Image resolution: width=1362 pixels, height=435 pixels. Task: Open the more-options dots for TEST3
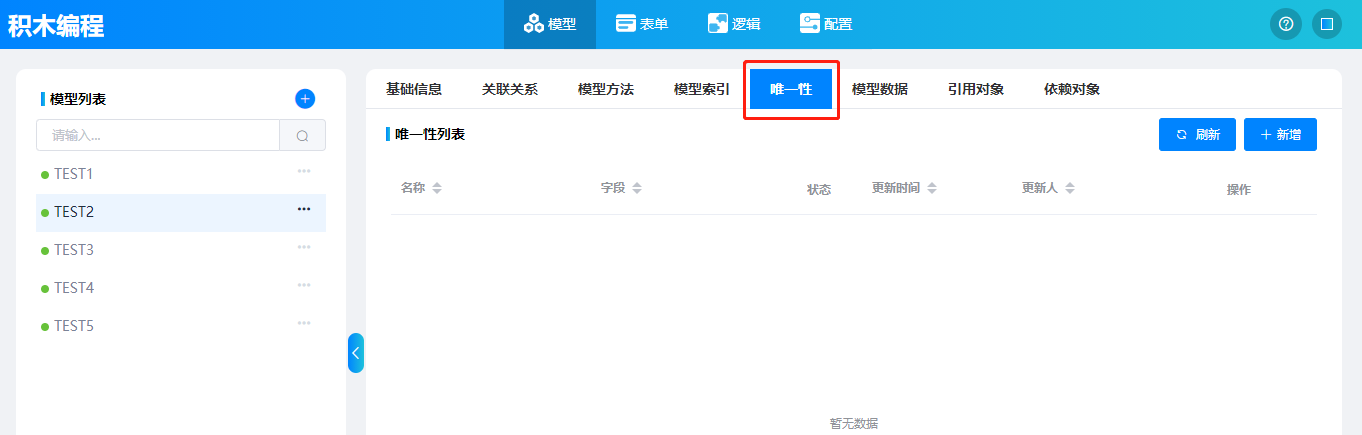click(304, 247)
